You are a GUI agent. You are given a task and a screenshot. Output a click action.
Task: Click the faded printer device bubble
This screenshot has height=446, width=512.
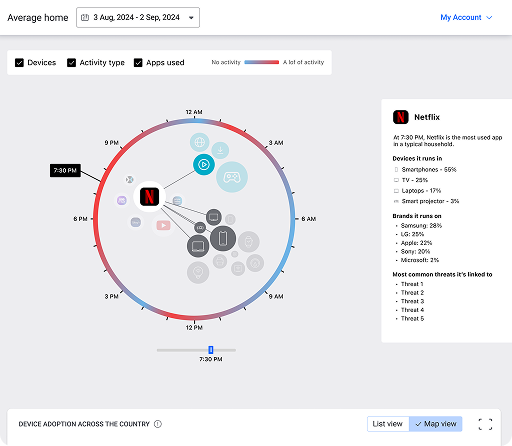point(220,262)
